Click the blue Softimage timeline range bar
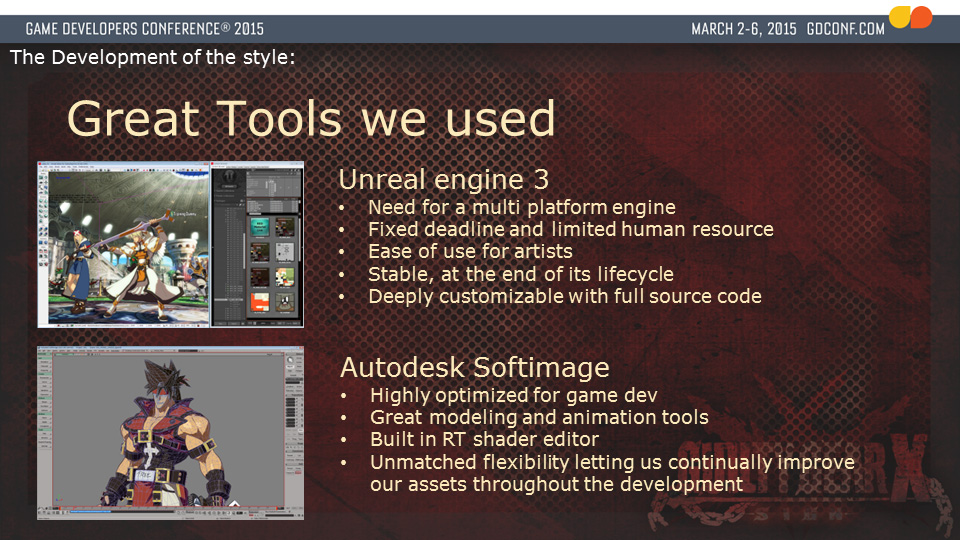The width and height of the screenshot is (960, 540). click(x=91, y=512)
